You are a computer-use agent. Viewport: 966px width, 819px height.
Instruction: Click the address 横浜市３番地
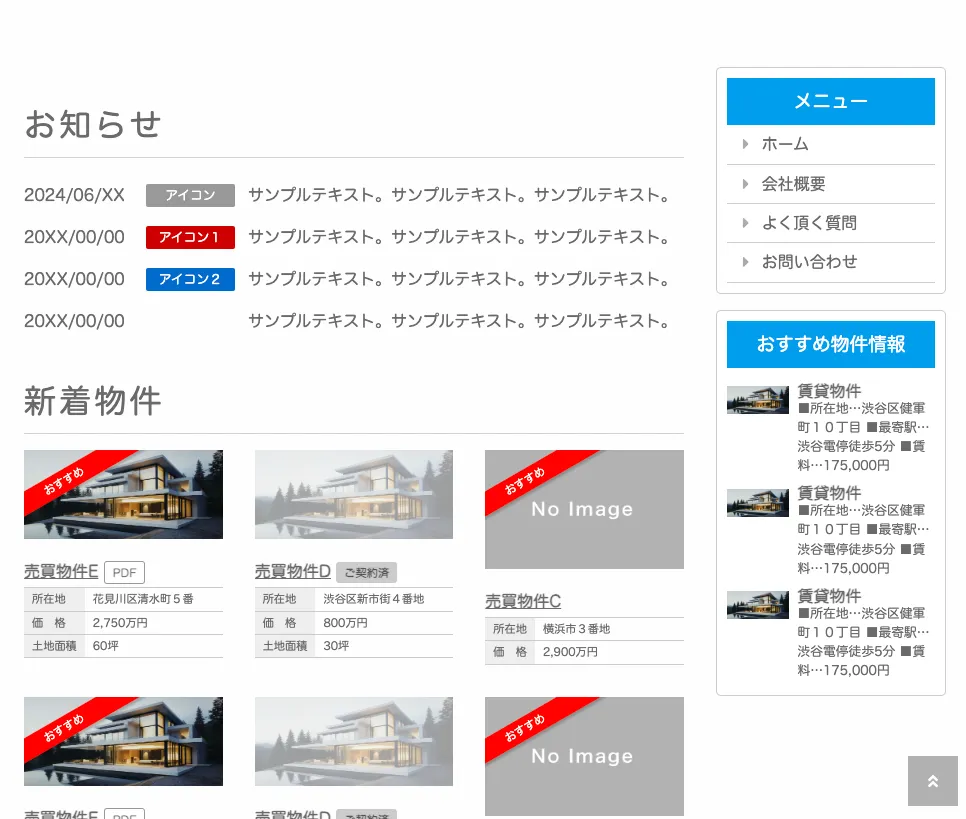pos(577,629)
